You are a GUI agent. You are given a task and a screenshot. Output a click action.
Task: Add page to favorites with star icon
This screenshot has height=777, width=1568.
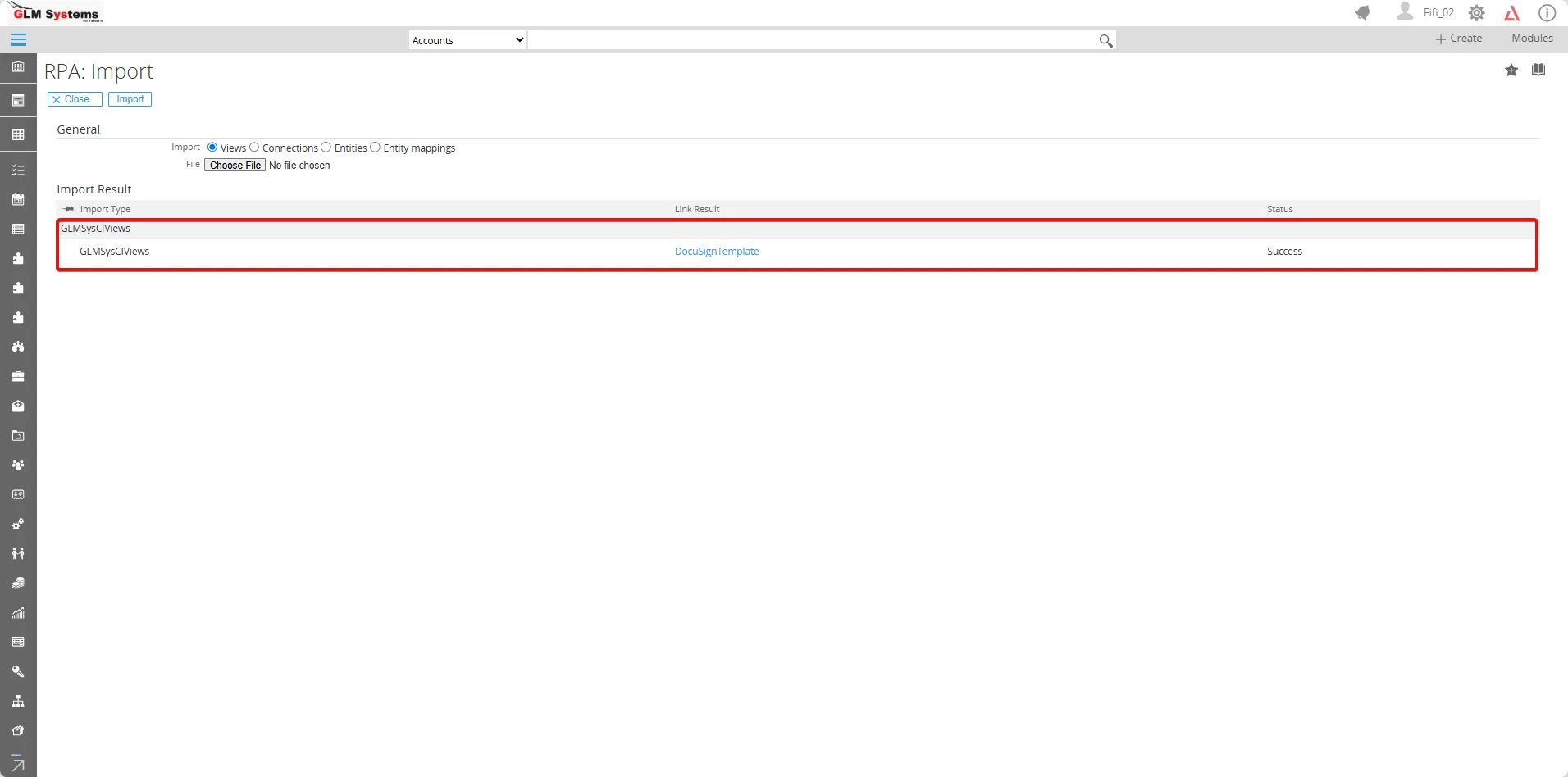tap(1511, 70)
